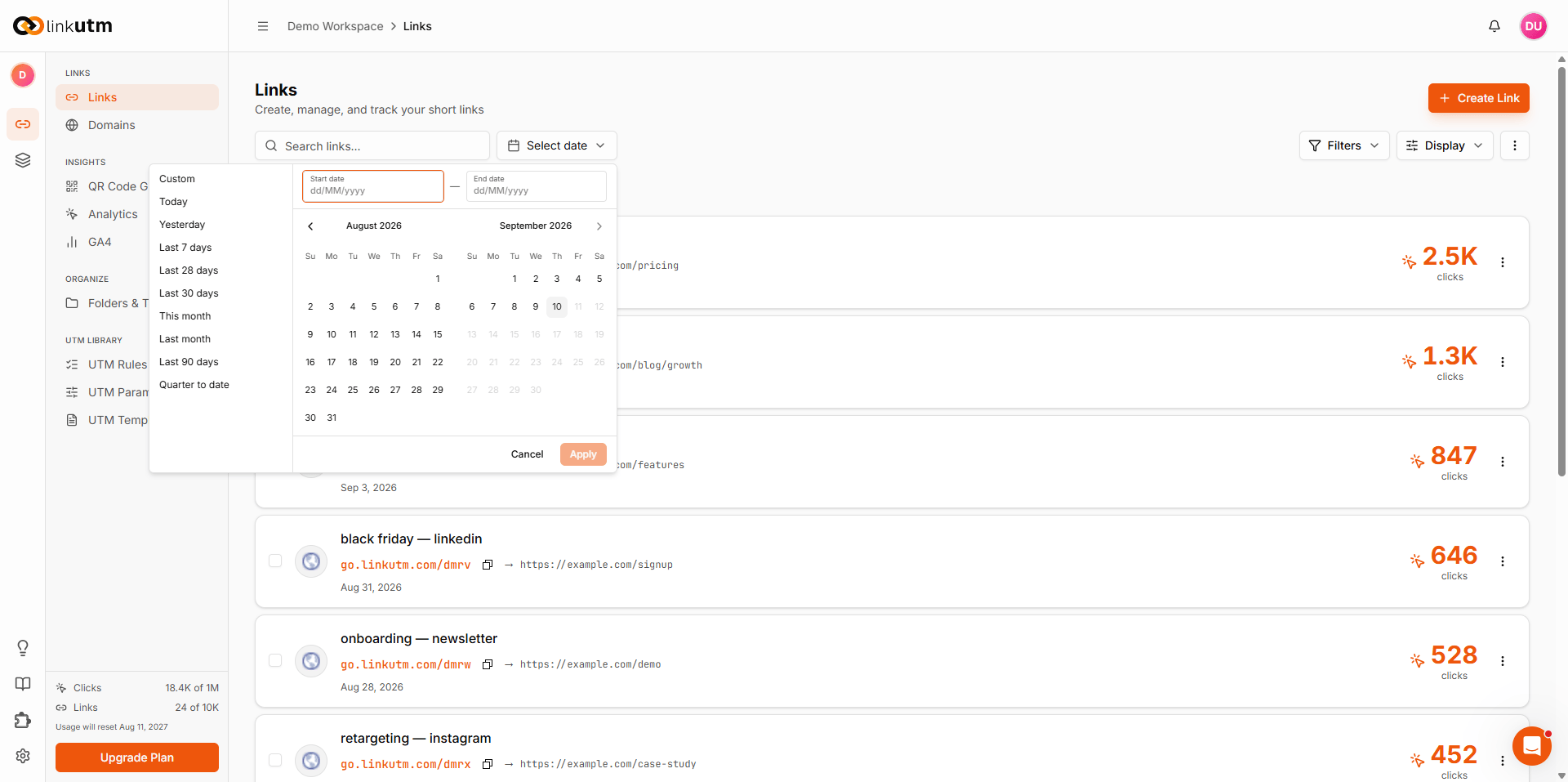
Task: Click the Create Link button
Action: [1479, 98]
